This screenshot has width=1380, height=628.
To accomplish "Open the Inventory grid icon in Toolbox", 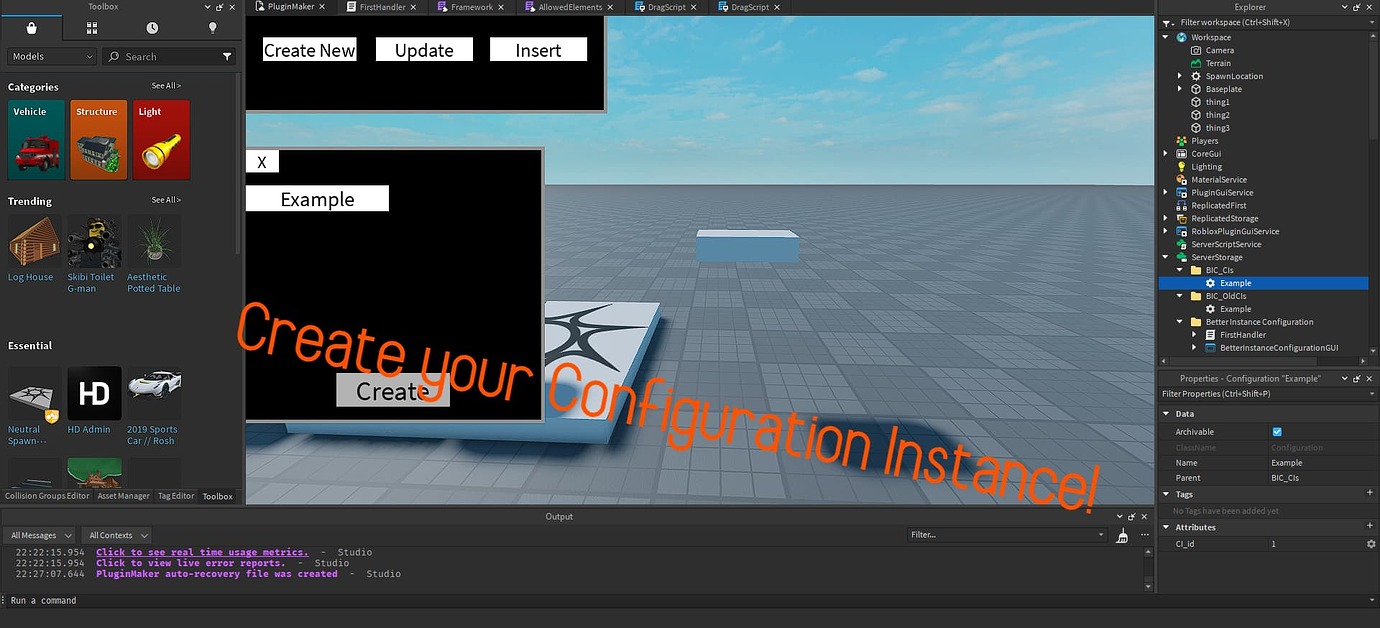I will 91,27.
